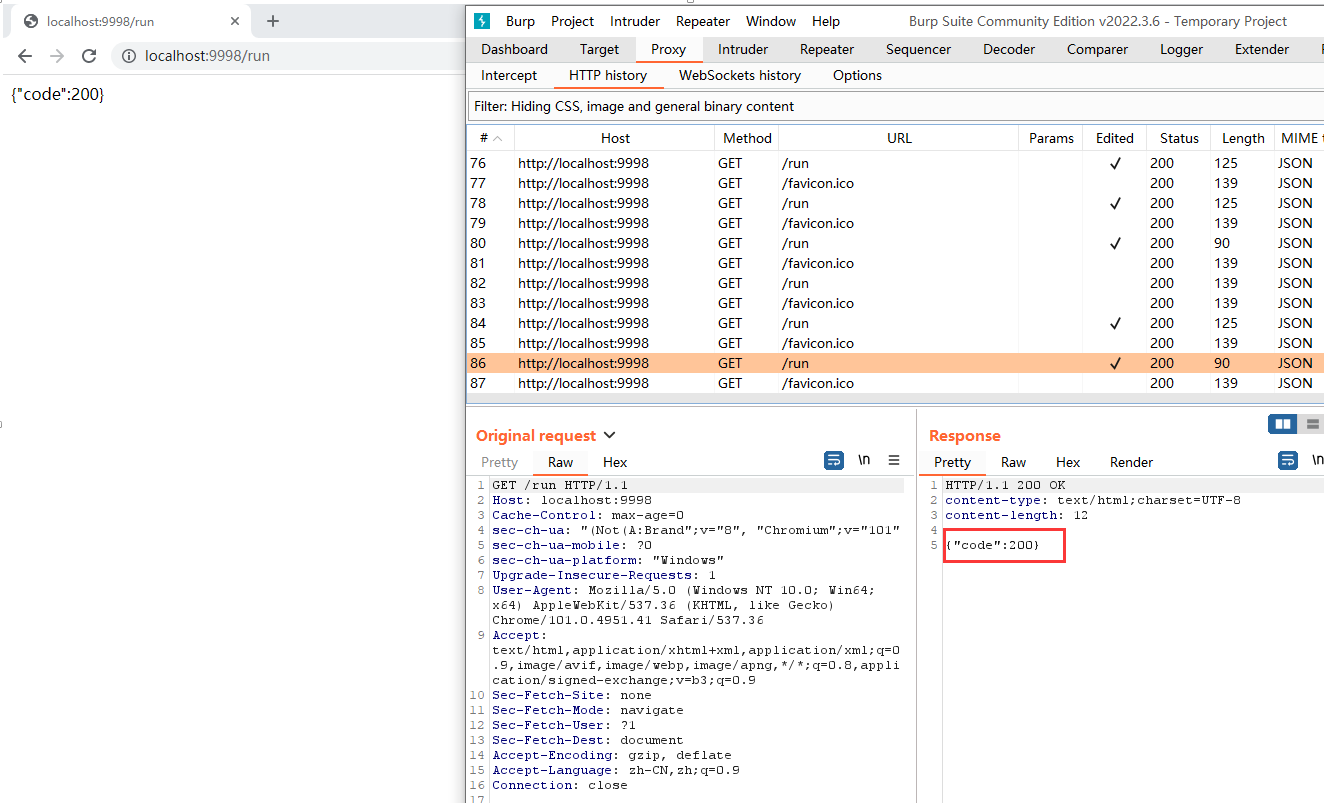The height and width of the screenshot is (803, 1324).
Task: View site information for localhost
Action: [x=129, y=56]
